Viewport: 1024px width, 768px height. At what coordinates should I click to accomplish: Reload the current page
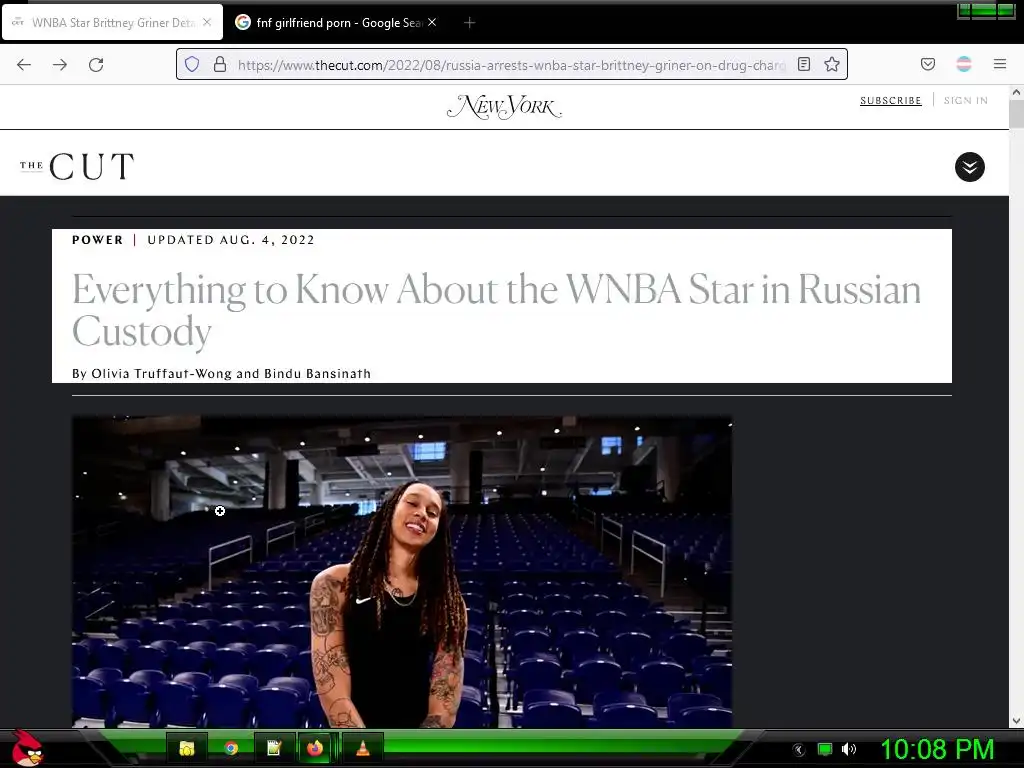[96, 65]
